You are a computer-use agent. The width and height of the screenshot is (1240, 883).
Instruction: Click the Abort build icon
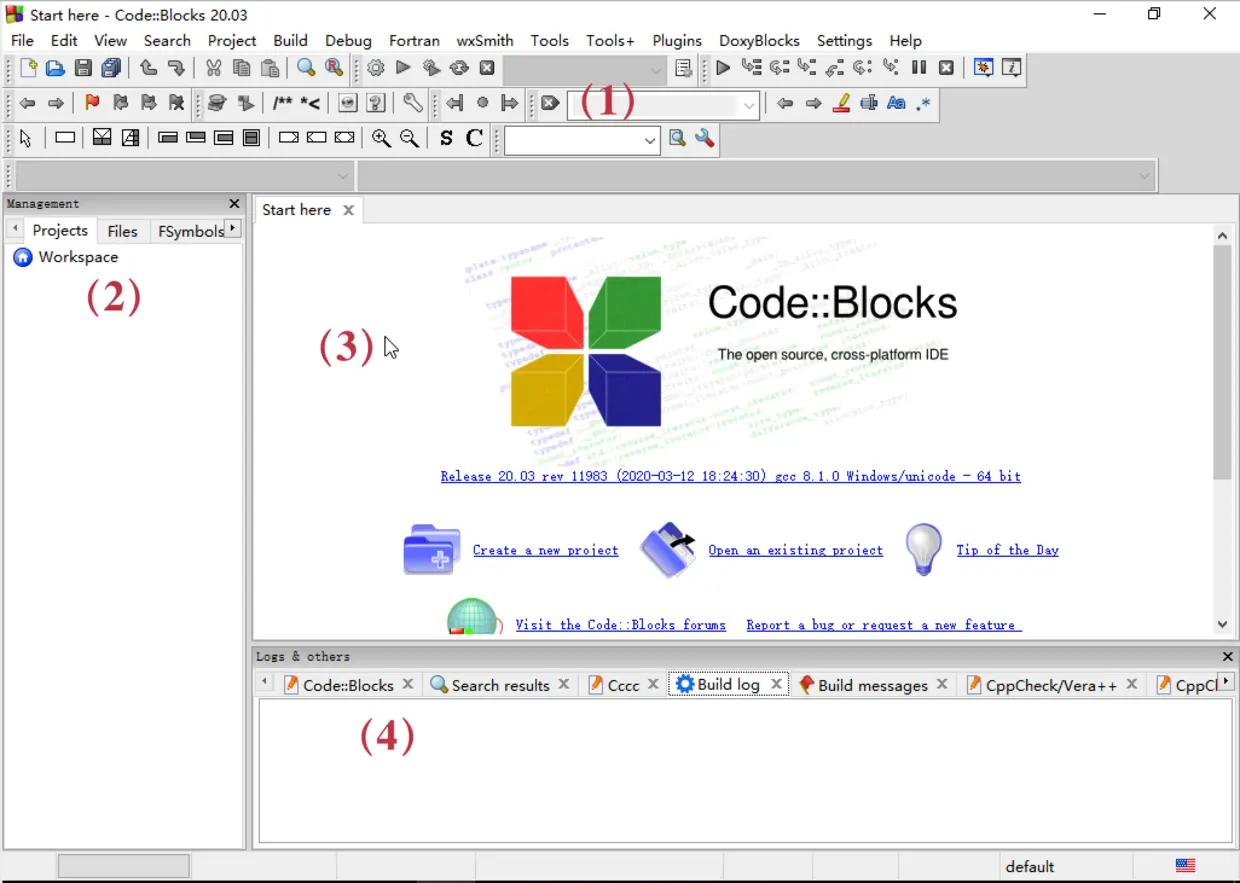(x=487, y=68)
